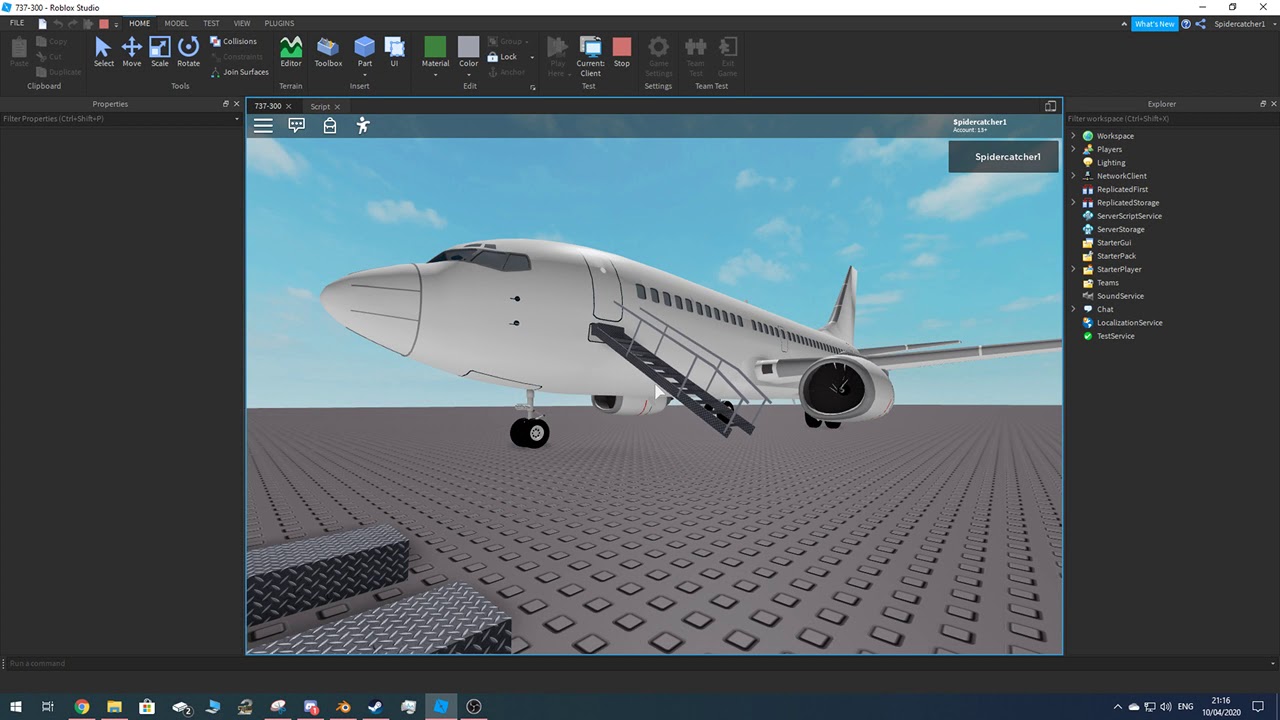Click the Spidercatcher1 account name top right
Viewport: 1280px width, 720px height.
(1240, 24)
